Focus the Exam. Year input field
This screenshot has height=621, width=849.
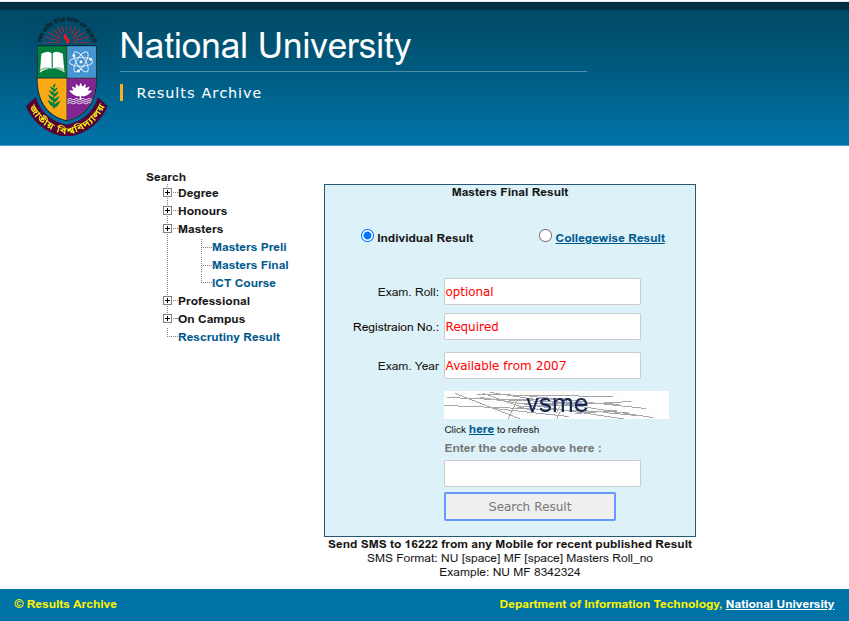point(542,365)
